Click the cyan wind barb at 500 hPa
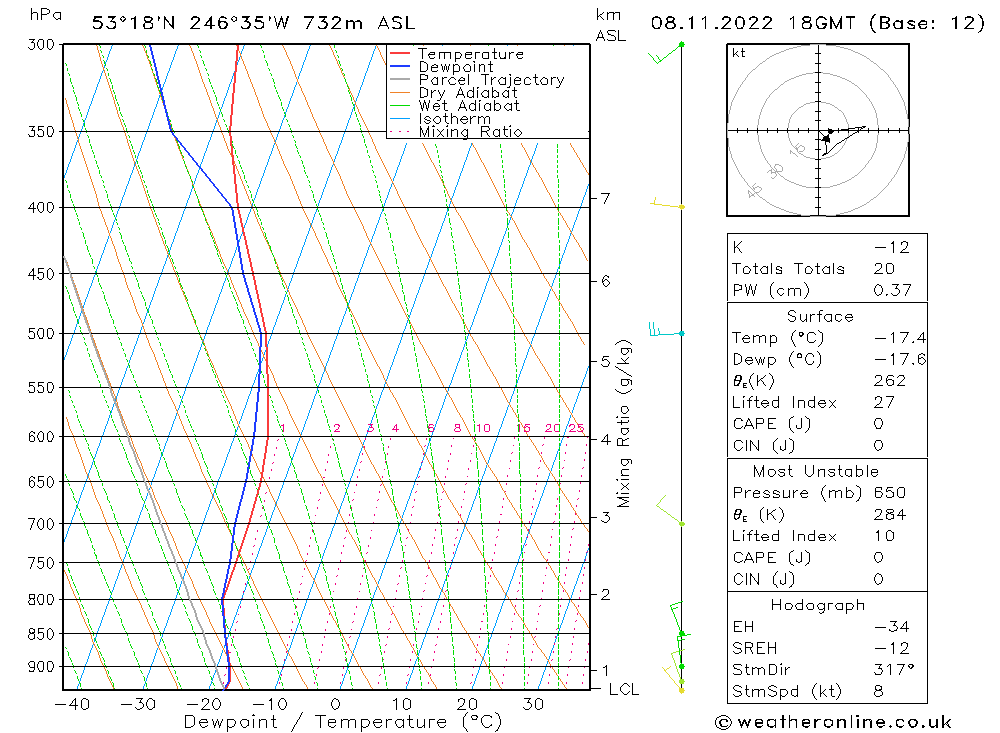 [x=666, y=329]
